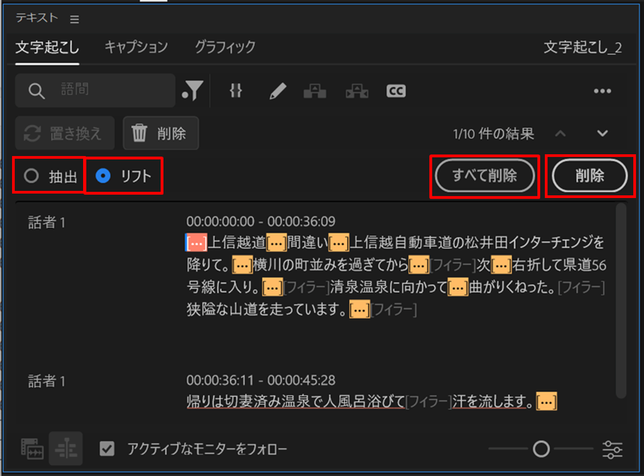Click the transcript vertical scrollbar

pos(621,301)
